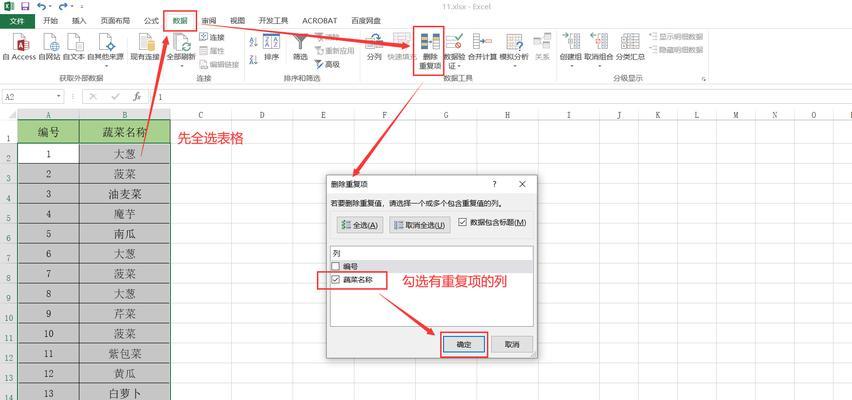Sort descending with the Z-A icon
The height and width of the screenshot is (400, 852).
[253, 59]
